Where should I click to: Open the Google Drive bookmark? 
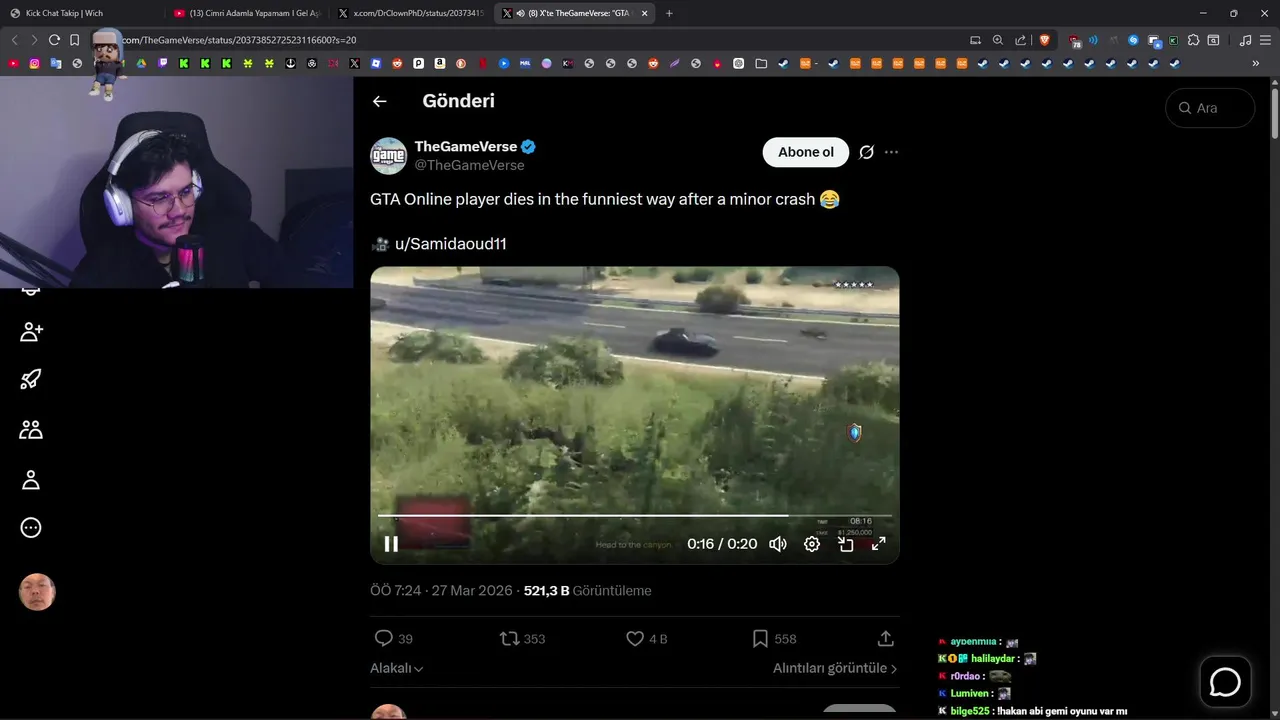(141, 63)
